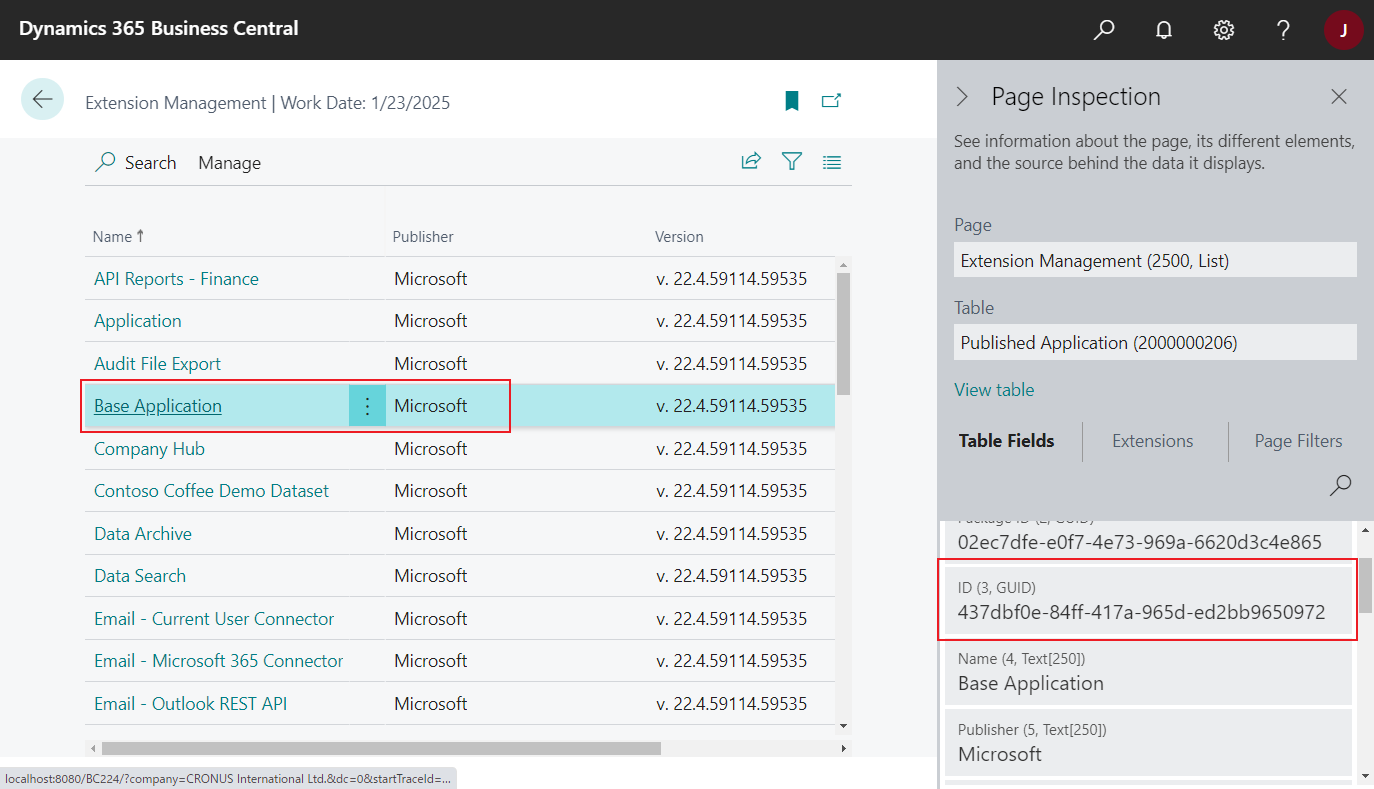The width and height of the screenshot is (1374, 789).
Task: Click the share icon above the list
Action: pos(751,160)
